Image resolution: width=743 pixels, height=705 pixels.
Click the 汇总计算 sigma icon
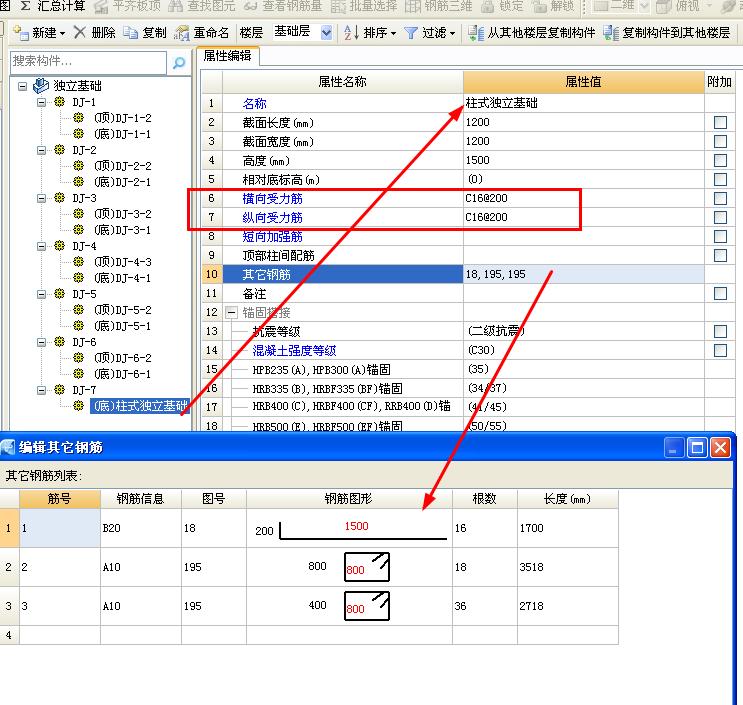tap(26, 6)
